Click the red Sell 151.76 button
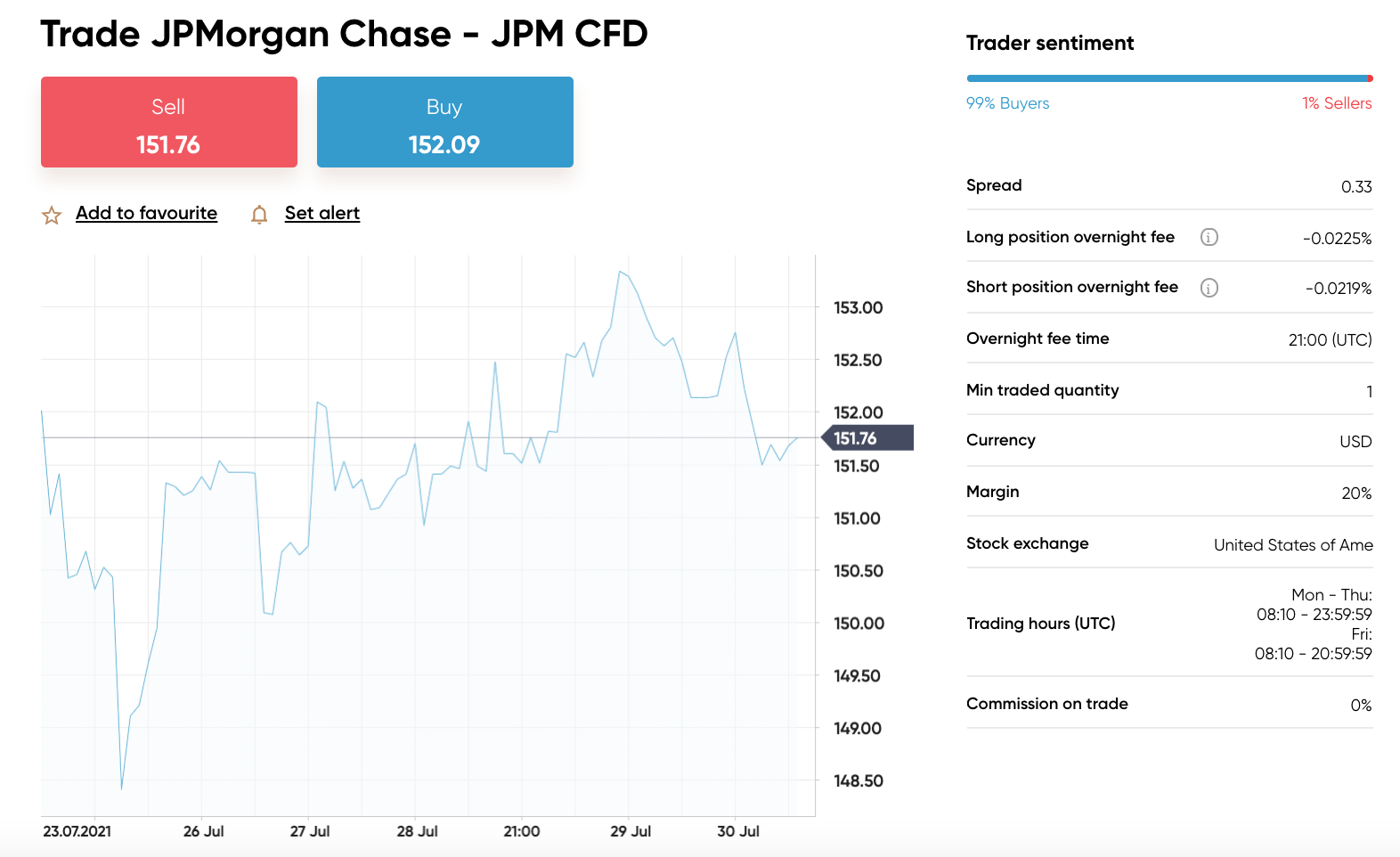 [x=169, y=122]
